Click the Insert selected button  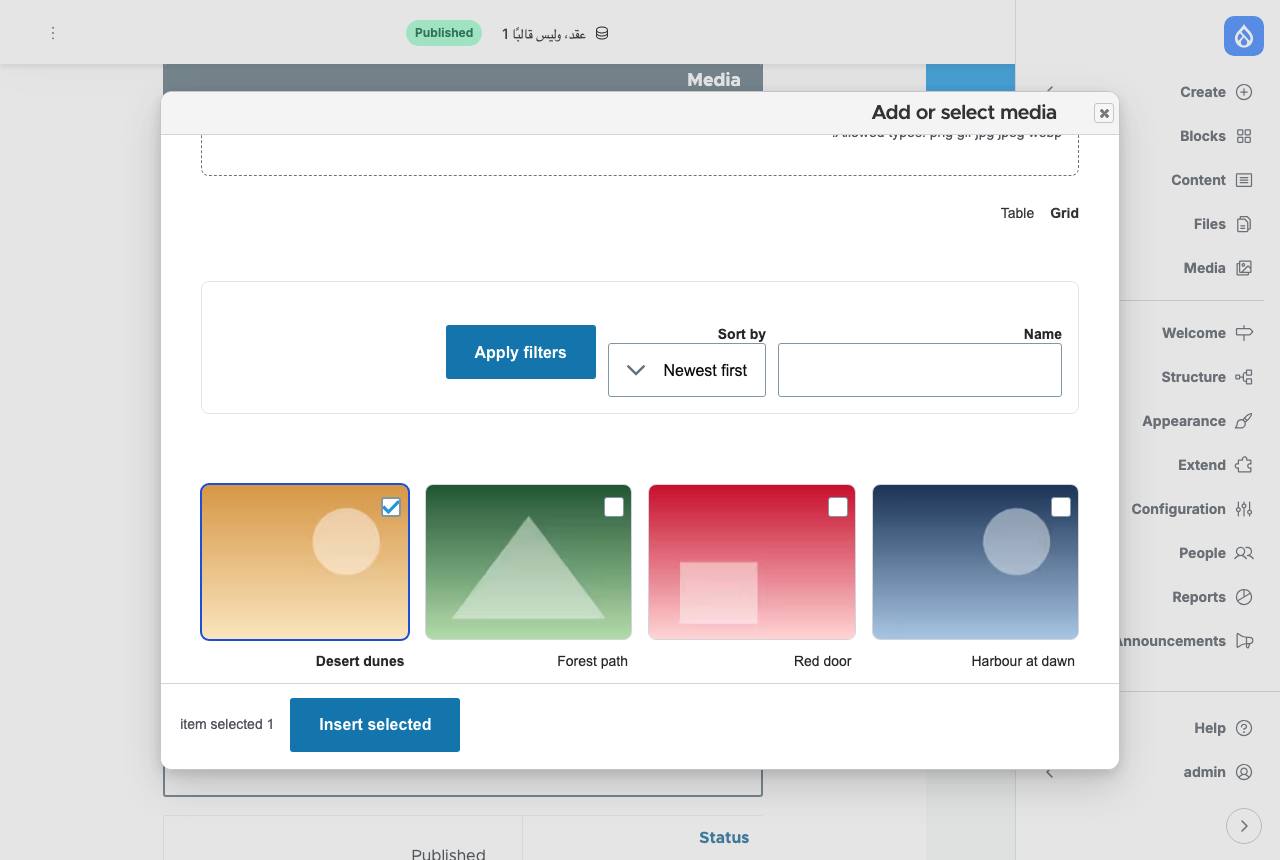pyautogui.click(x=375, y=725)
